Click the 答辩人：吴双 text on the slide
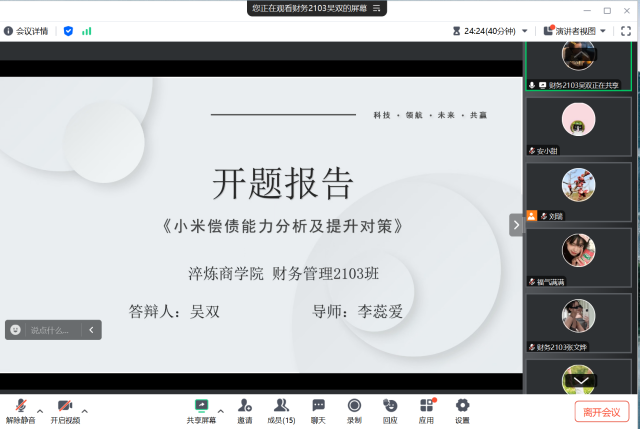The width and height of the screenshot is (640, 429). (174, 311)
